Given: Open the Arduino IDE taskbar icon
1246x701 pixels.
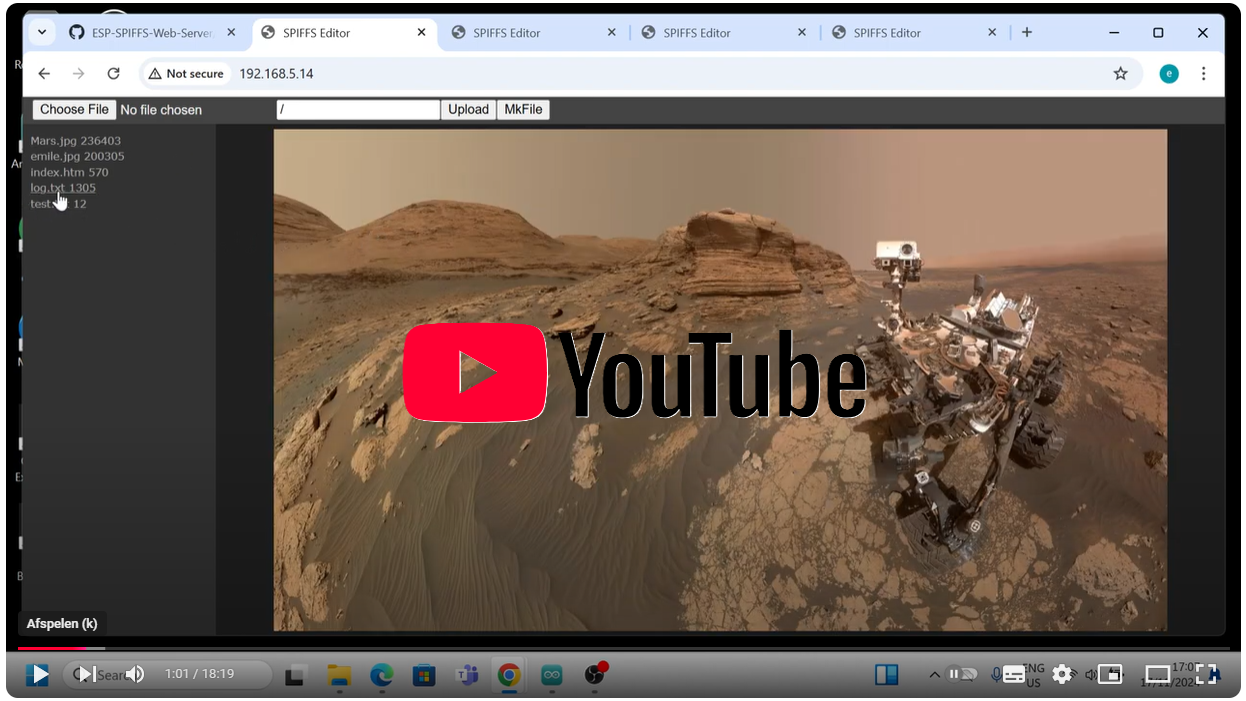Looking at the screenshot, I should coord(552,676).
